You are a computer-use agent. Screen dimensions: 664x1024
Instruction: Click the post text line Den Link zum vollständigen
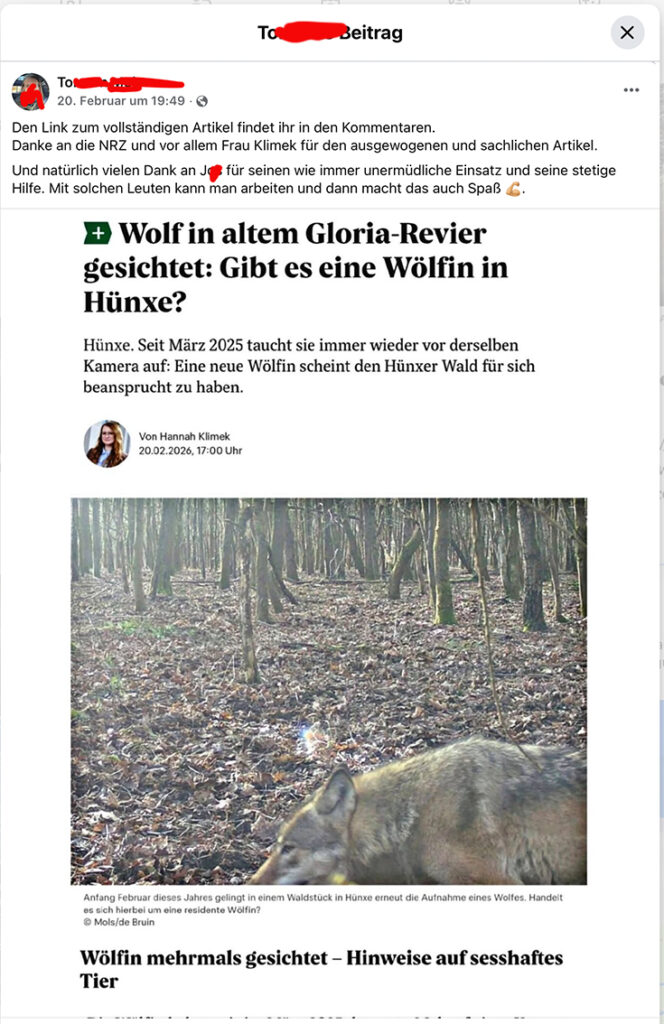[x=223, y=127]
